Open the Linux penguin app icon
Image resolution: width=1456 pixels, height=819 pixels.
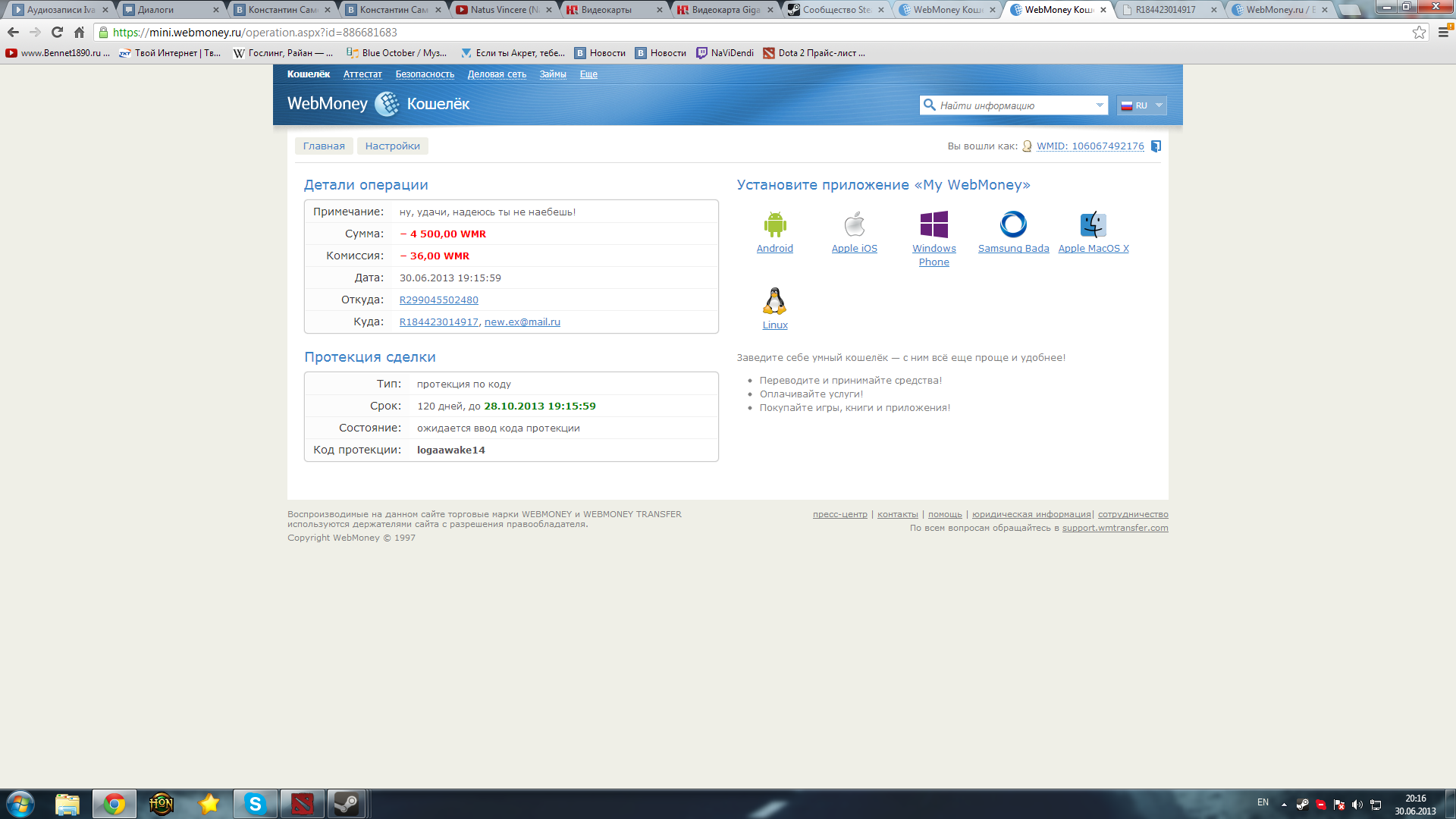pos(774,301)
